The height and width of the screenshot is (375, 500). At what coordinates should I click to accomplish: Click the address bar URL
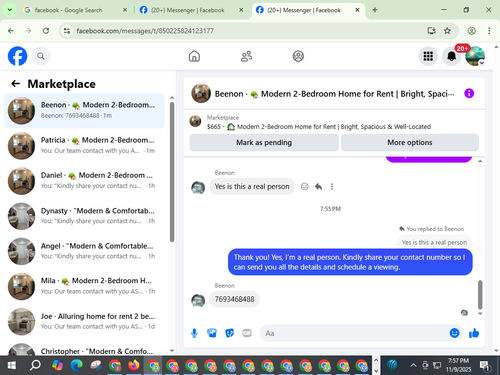point(145,31)
